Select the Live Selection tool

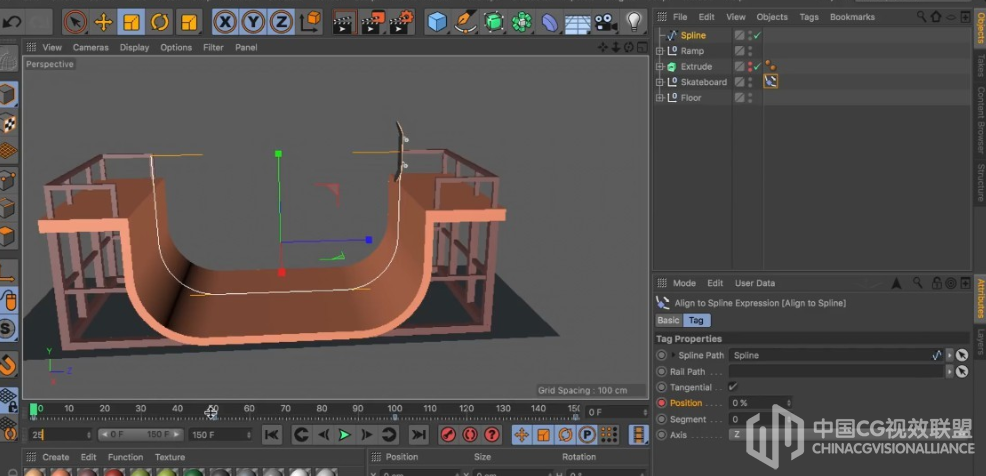75,23
